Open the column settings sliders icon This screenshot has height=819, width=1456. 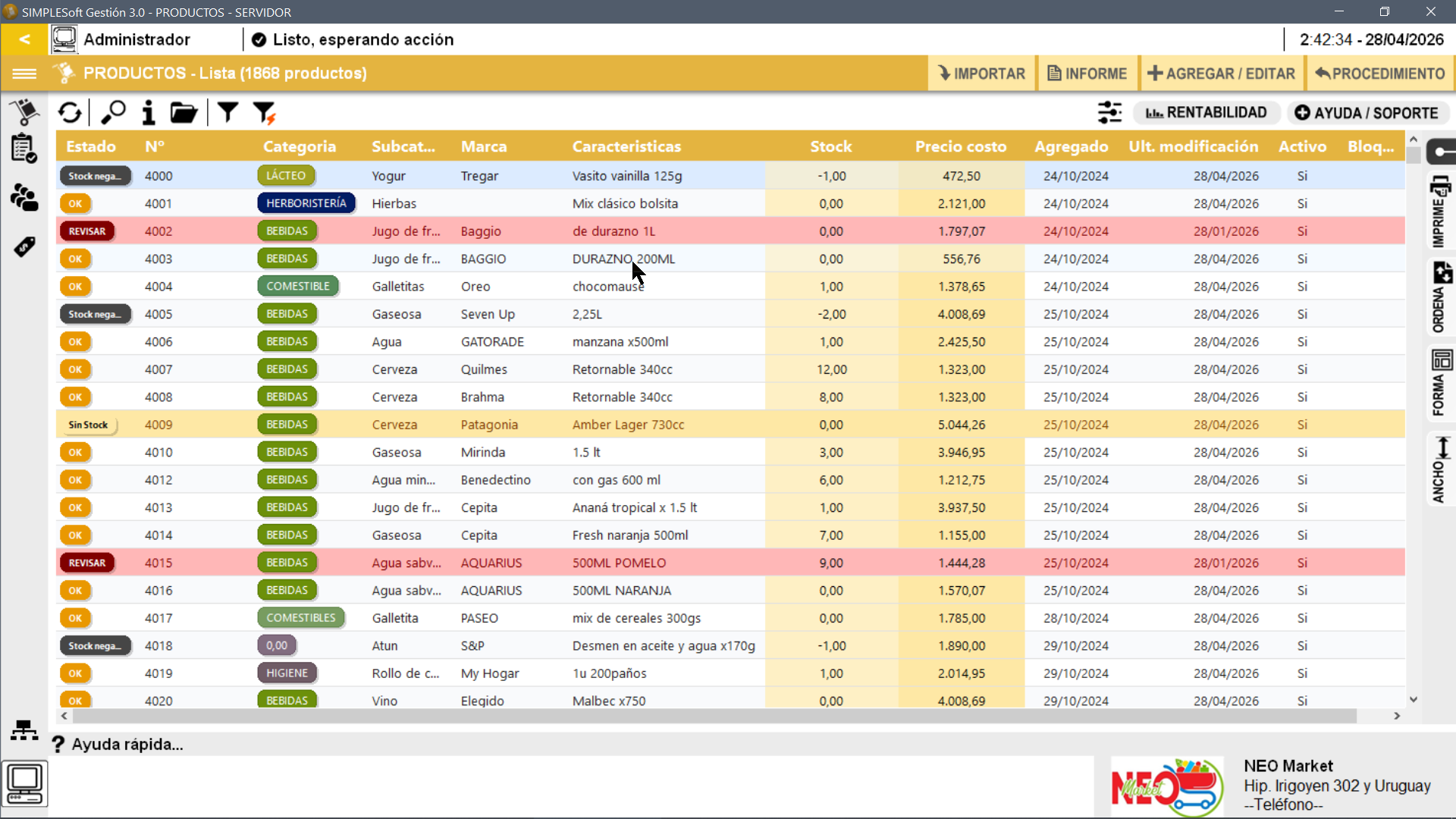pyautogui.click(x=1109, y=113)
